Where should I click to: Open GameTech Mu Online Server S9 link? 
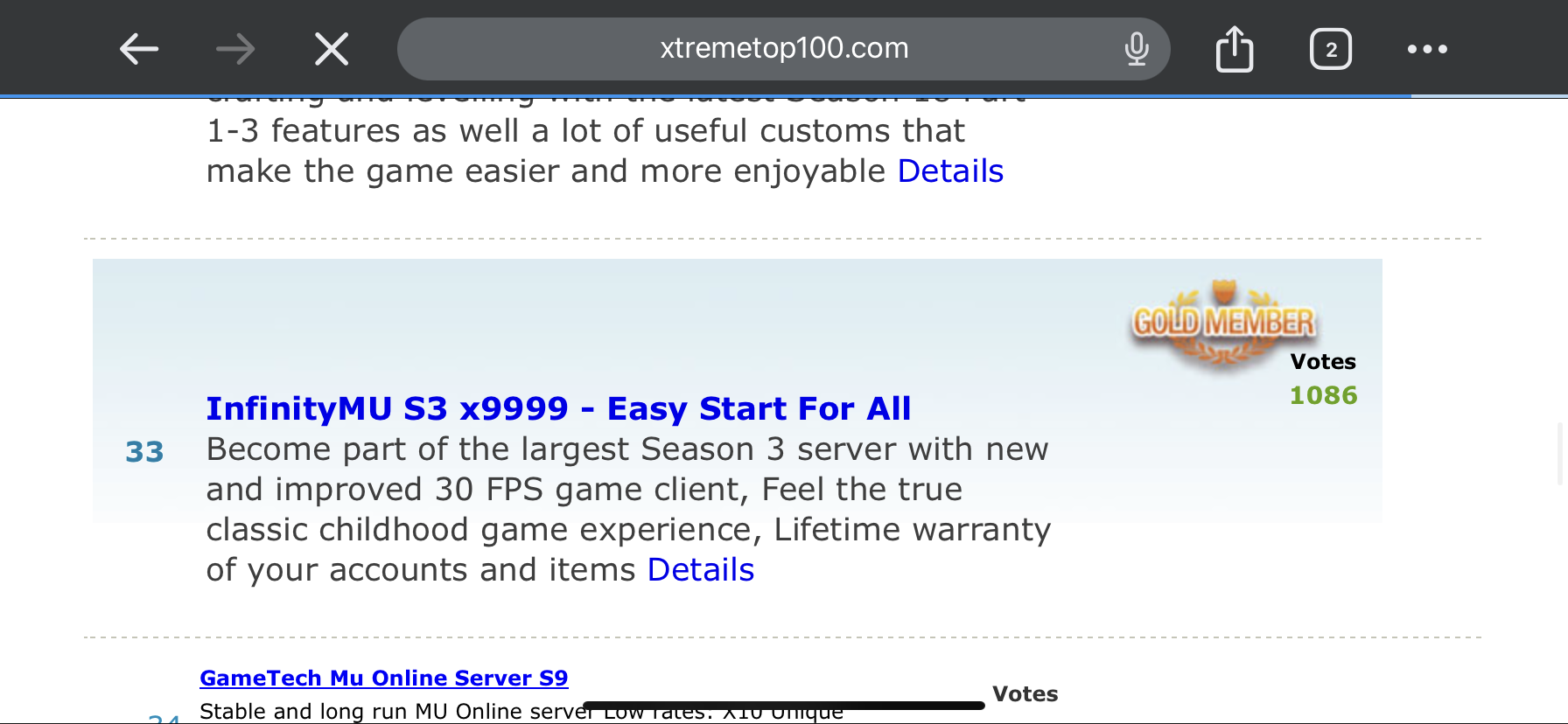point(384,678)
